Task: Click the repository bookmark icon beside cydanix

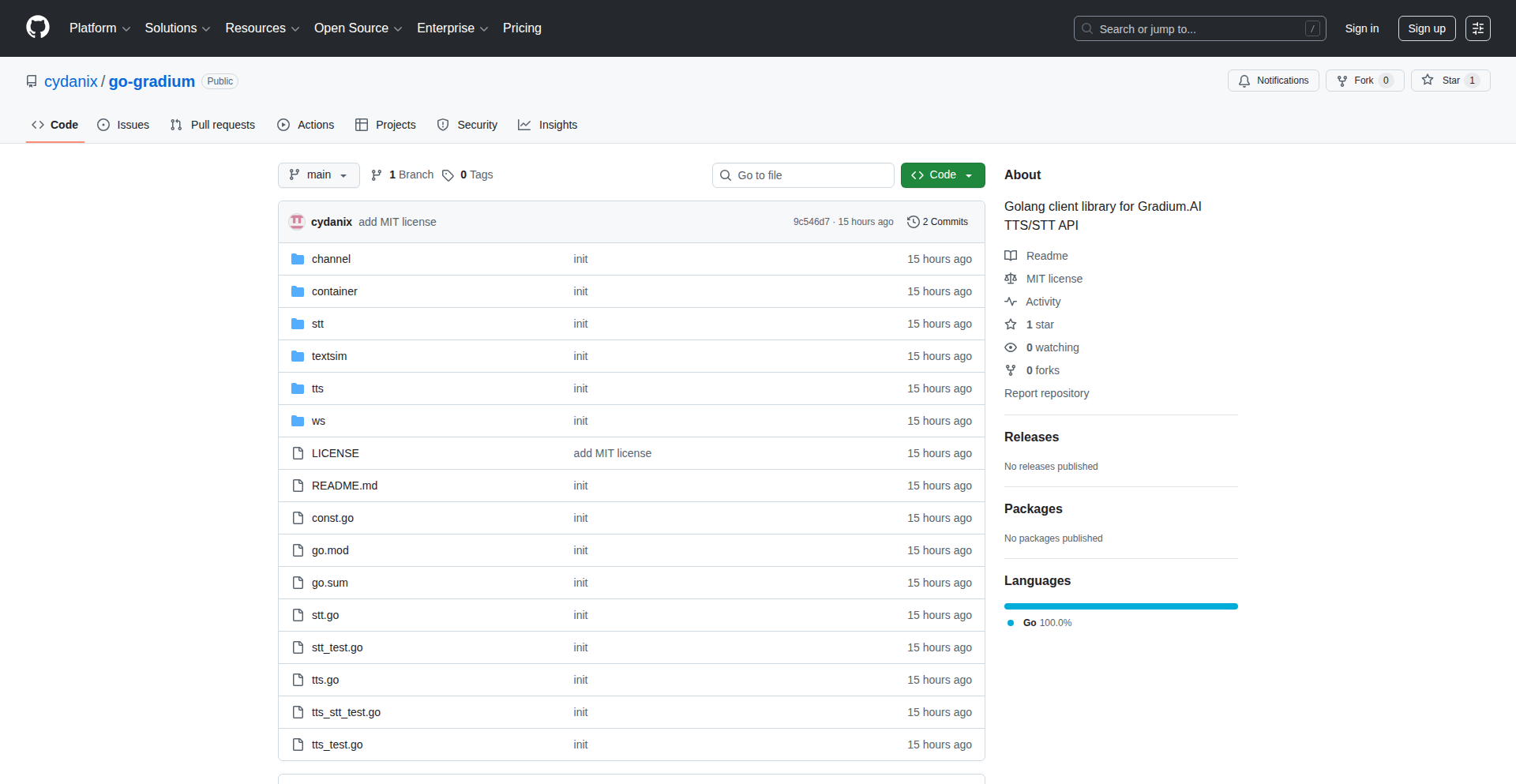Action: (32, 81)
